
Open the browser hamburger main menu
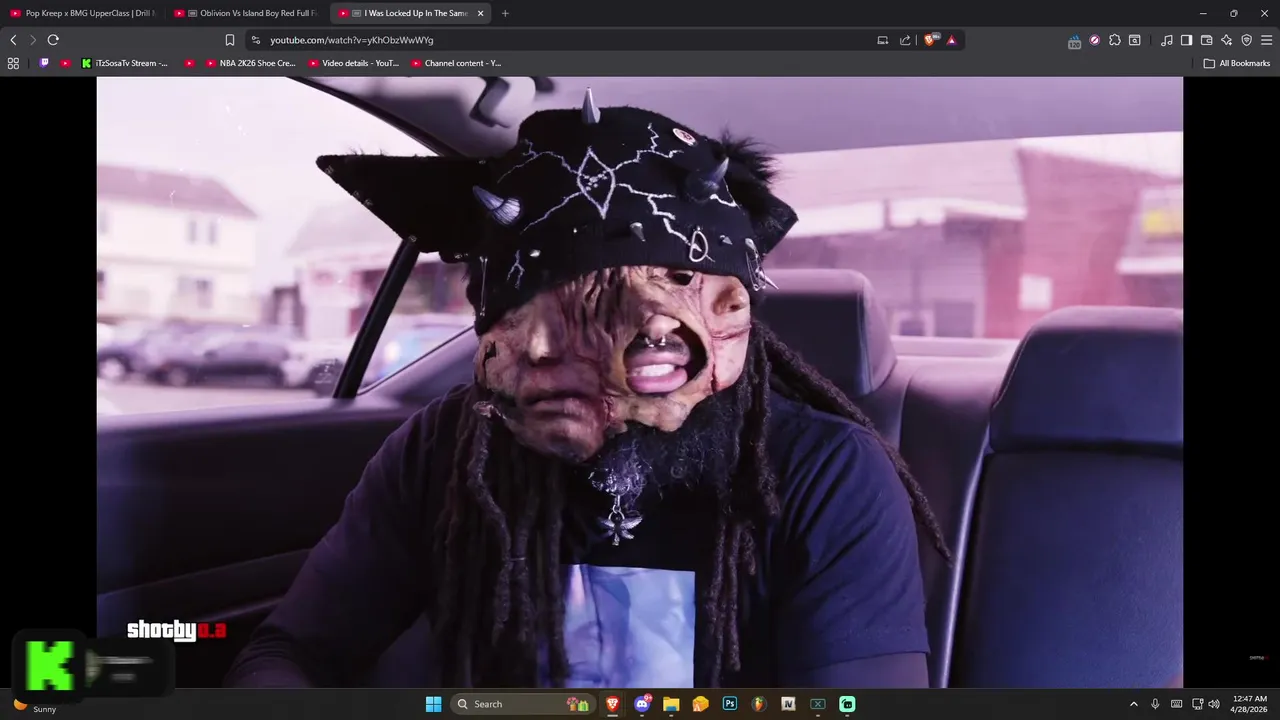click(1266, 40)
